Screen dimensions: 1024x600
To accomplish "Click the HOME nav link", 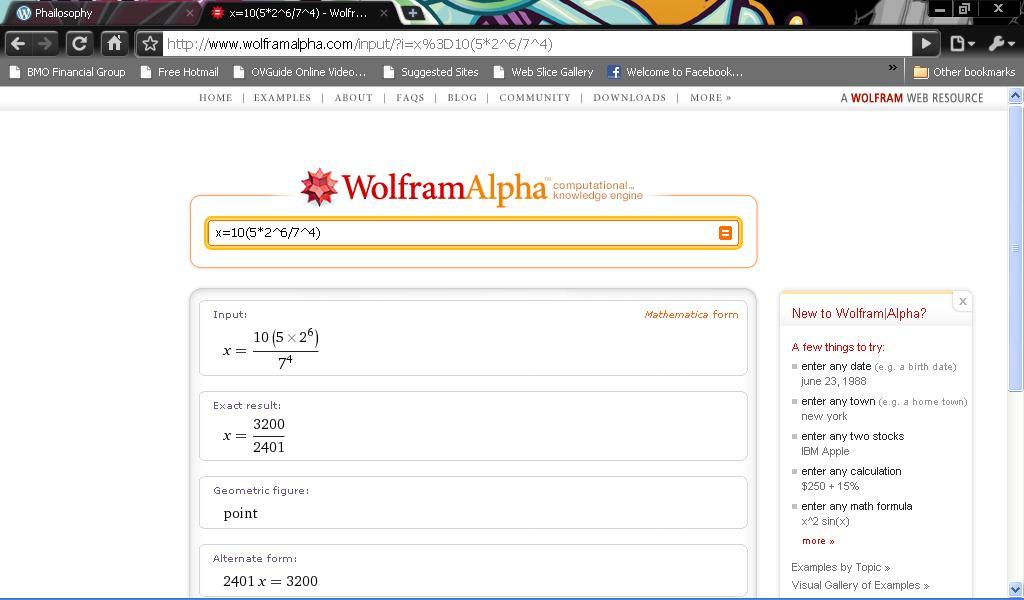I will click(x=216, y=98).
